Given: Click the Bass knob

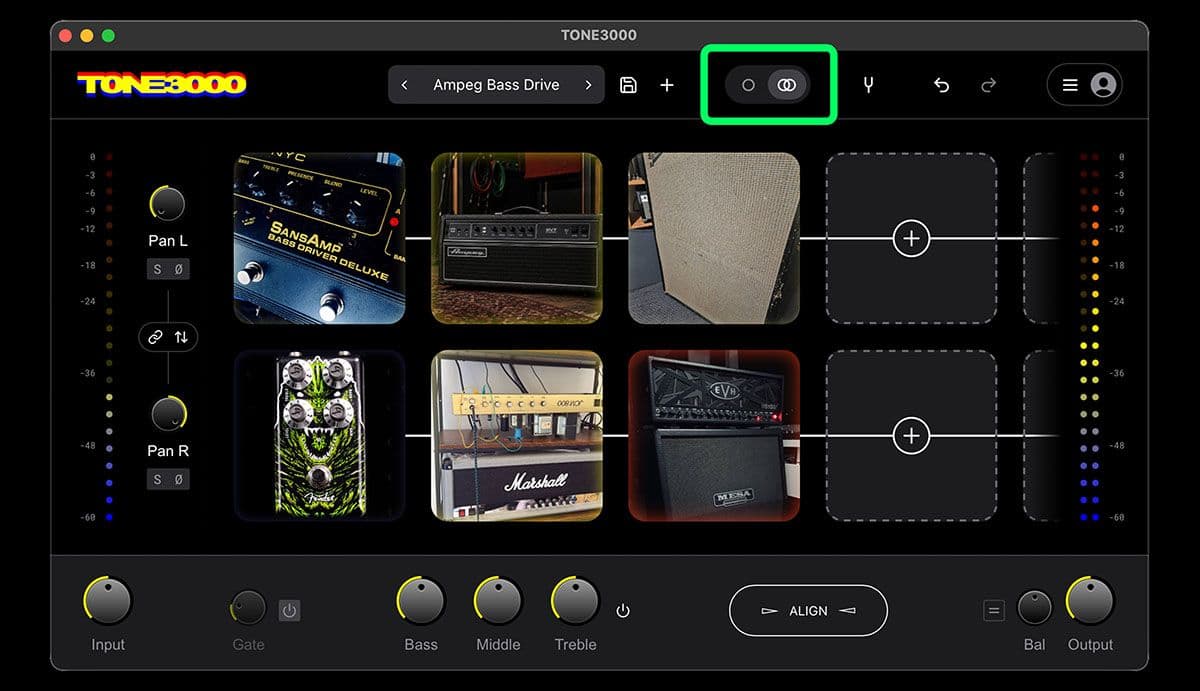Looking at the screenshot, I should 421,601.
